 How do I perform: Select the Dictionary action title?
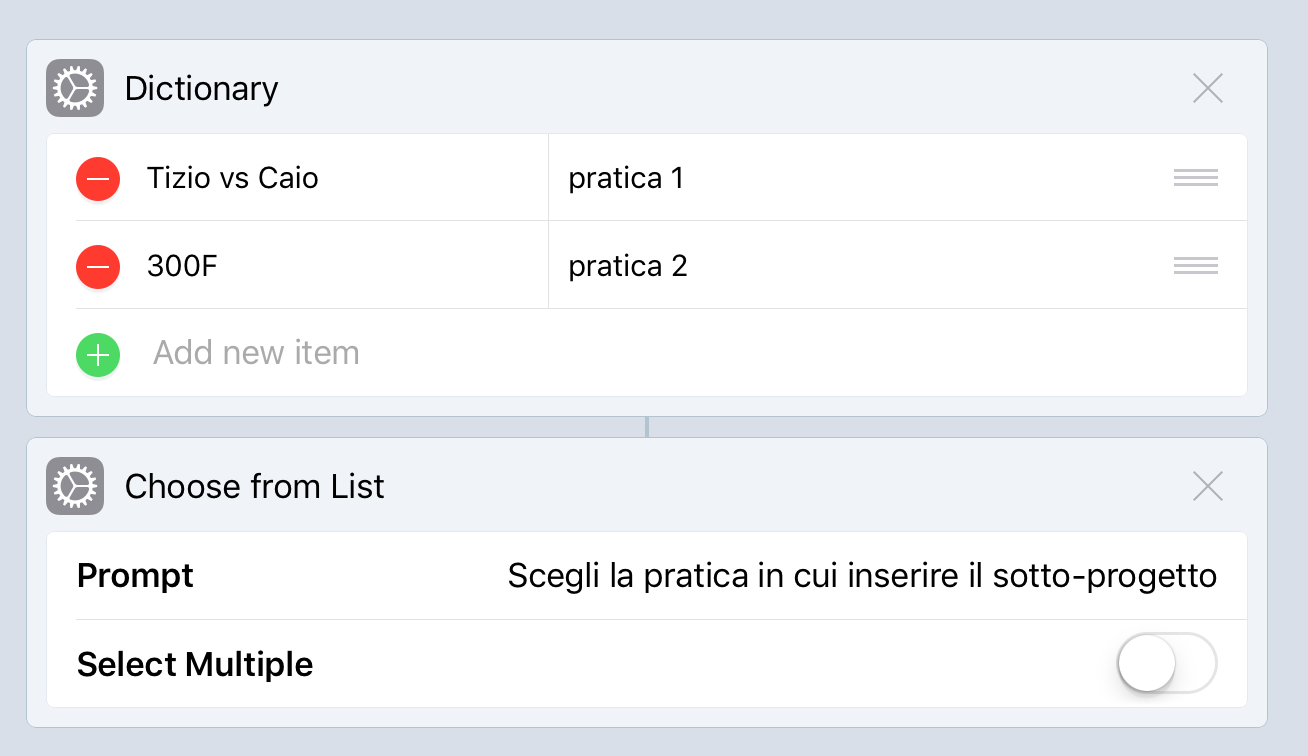(201, 89)
